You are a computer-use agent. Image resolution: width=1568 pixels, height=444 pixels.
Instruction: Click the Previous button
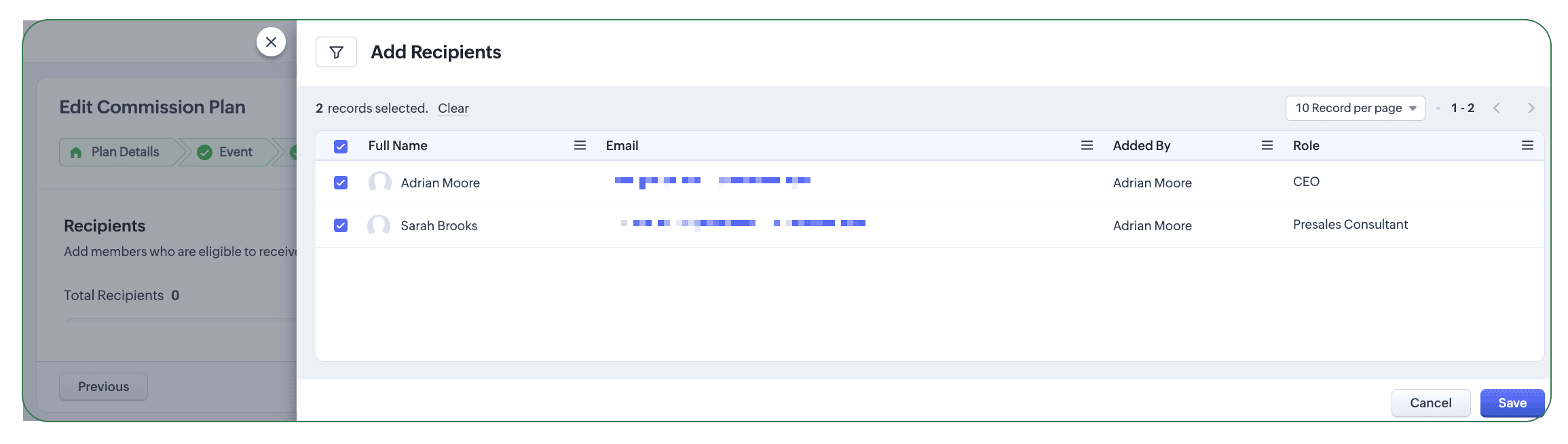click(x=103, y=386)
